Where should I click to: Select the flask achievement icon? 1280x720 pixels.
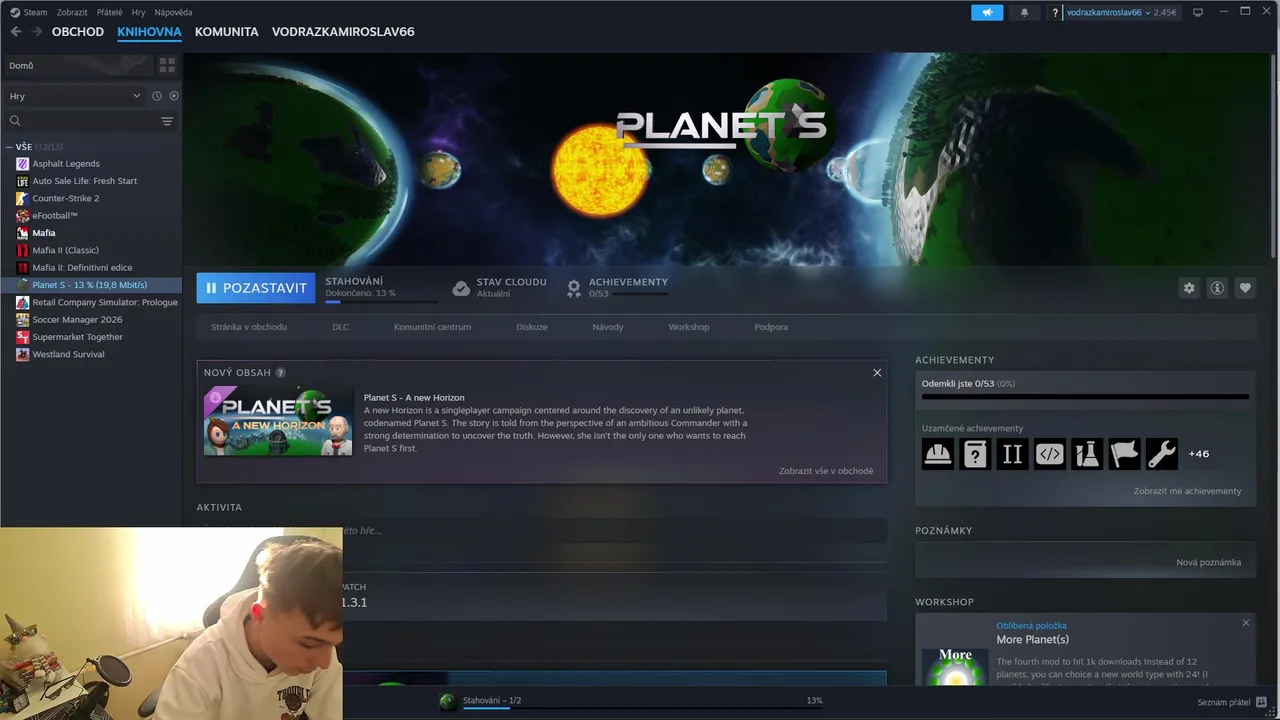pos(1087,454)
